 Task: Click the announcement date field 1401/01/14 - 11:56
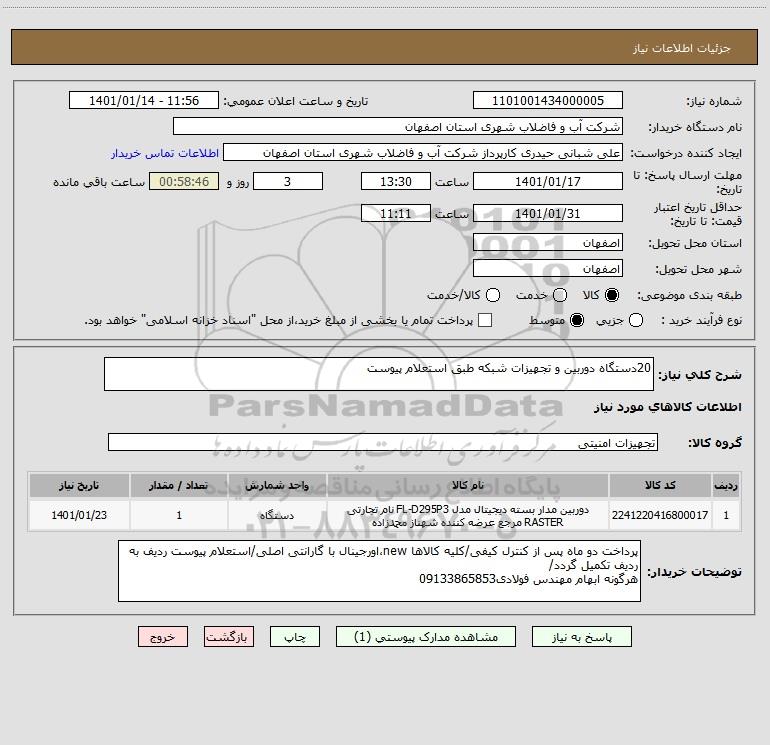[x=144, y=101]
